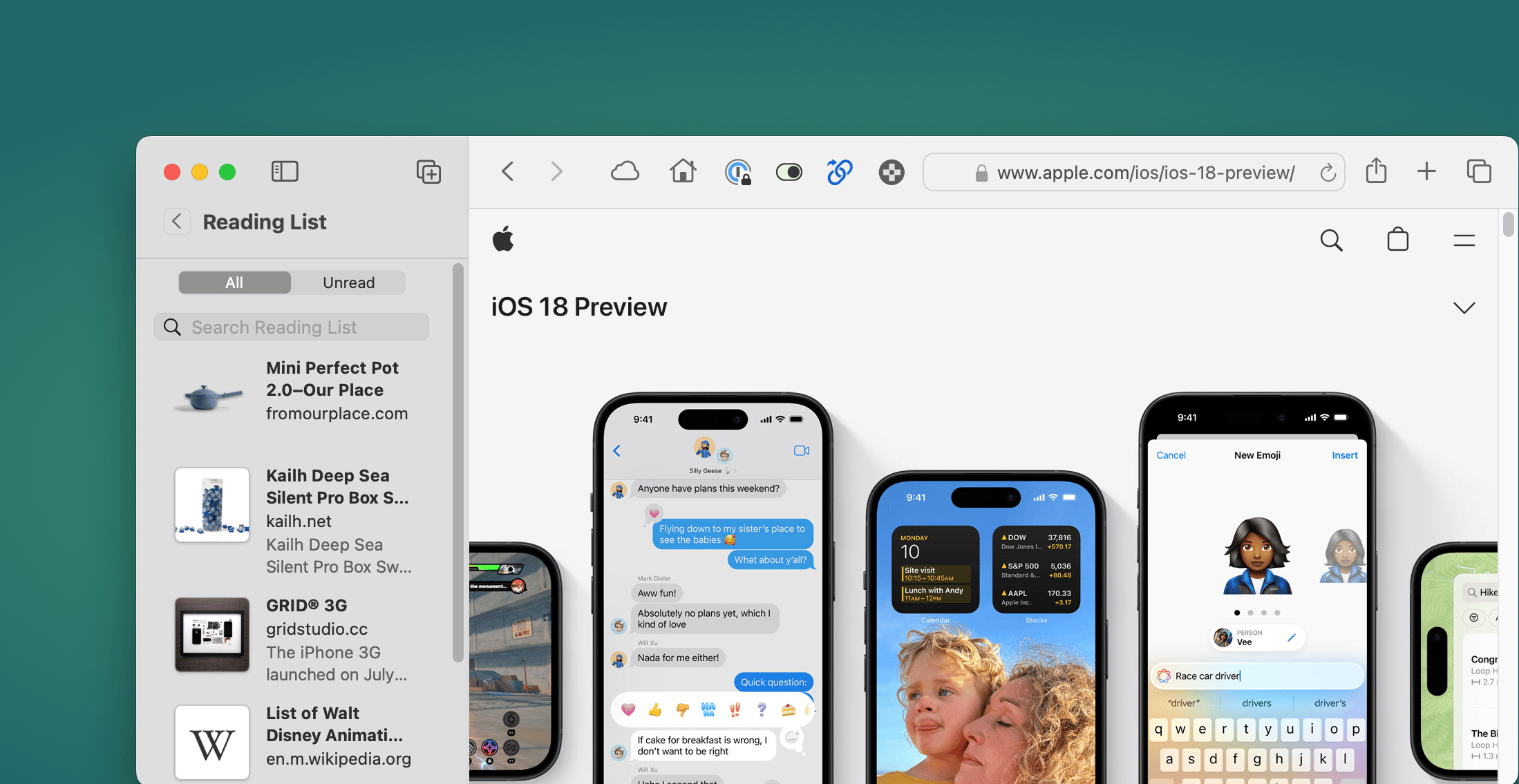Select the "drivers" keyboard suggestion
Viewport: 1519px width, 784px height.
tap(1256, 703)
